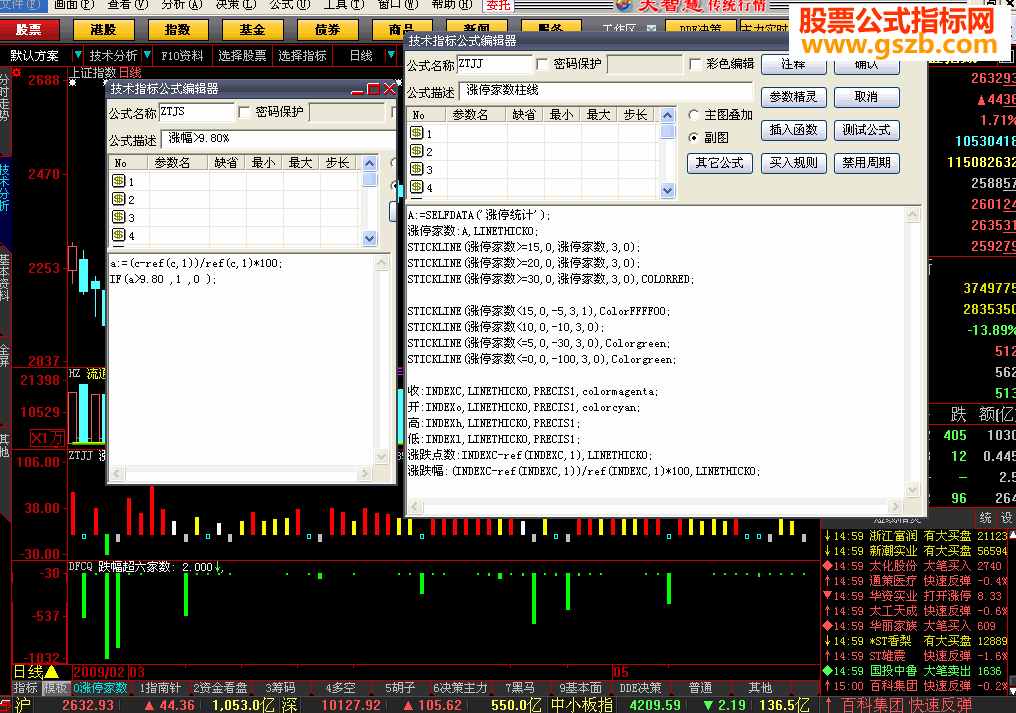Expand the 技术分析 dropdown arrow
Screen dimensions: 1016x713
click(x=147, y=55)
